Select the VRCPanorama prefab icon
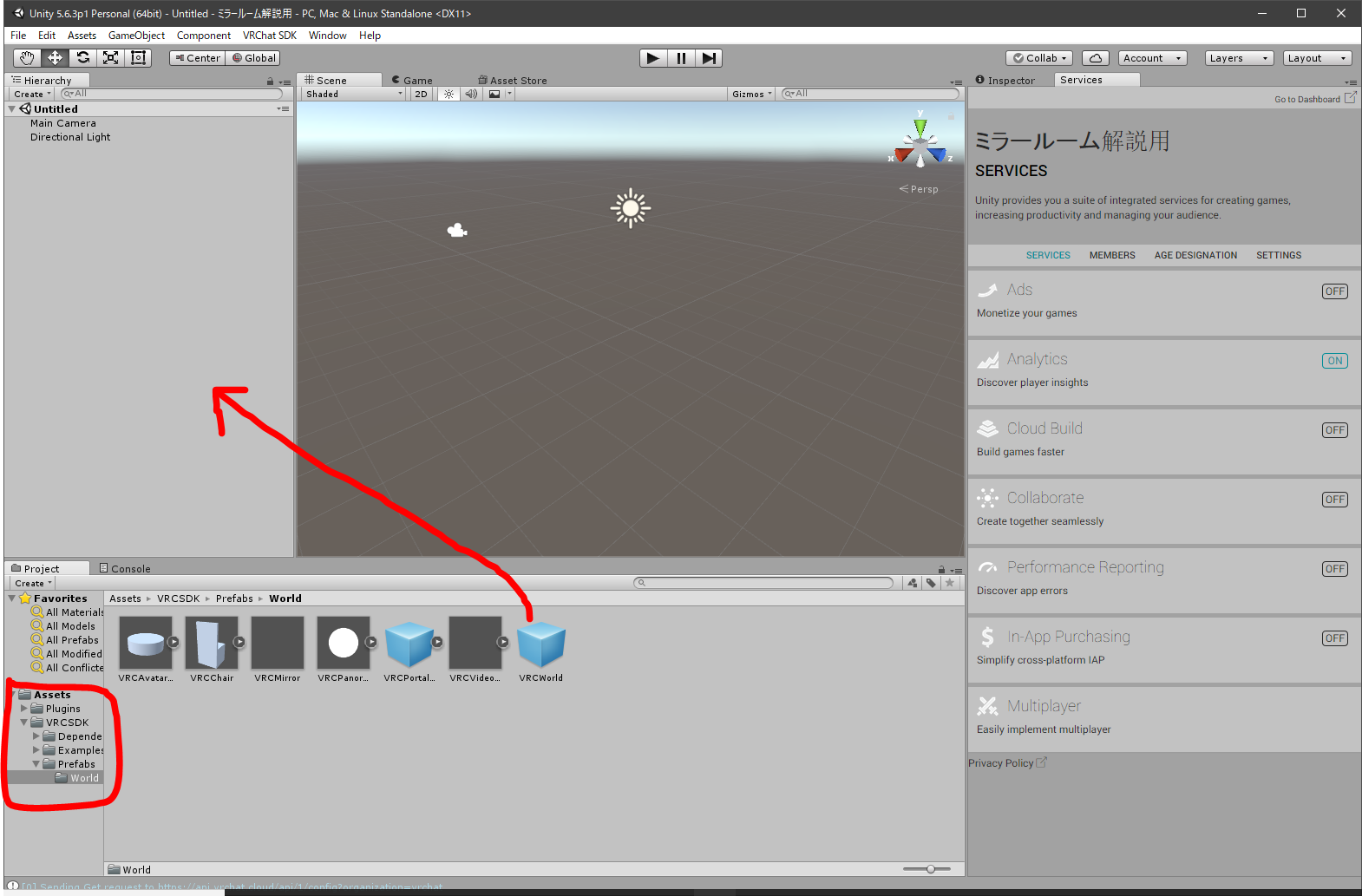Screen dimensions: 1362x896 344,643
